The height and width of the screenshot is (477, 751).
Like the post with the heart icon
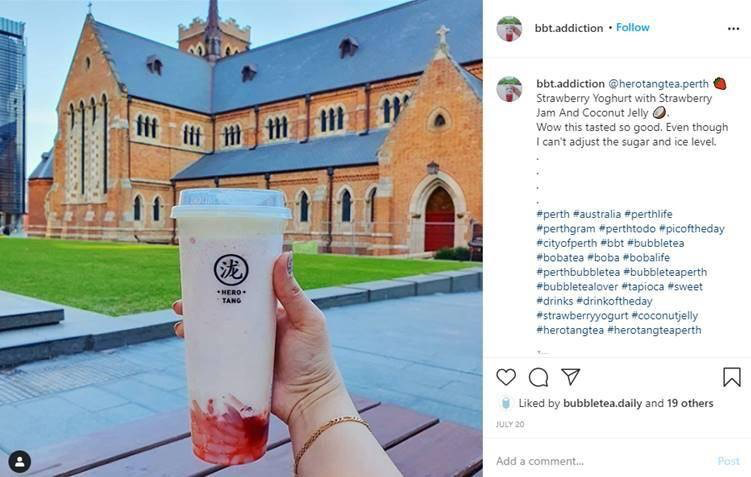click(506, 377)
